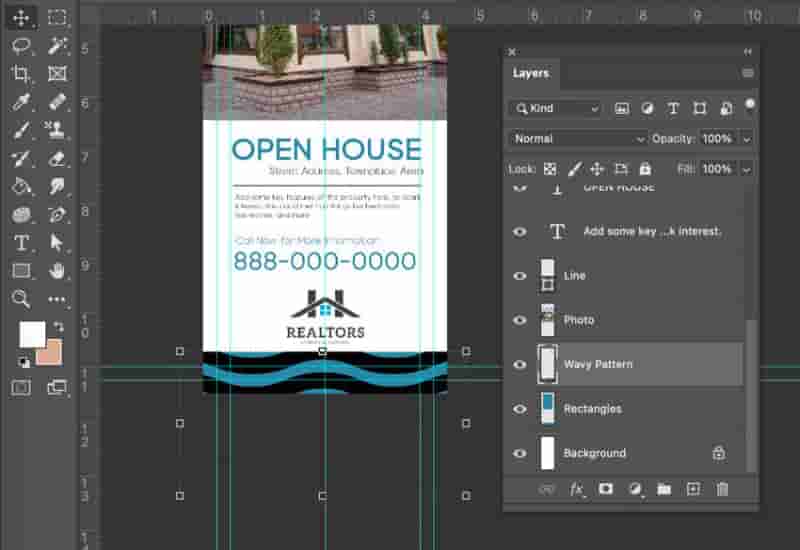Add a layer style with fx icon
Image resolution: width=800 pixels, height=550 pixels.
click(x=577, y=489)
